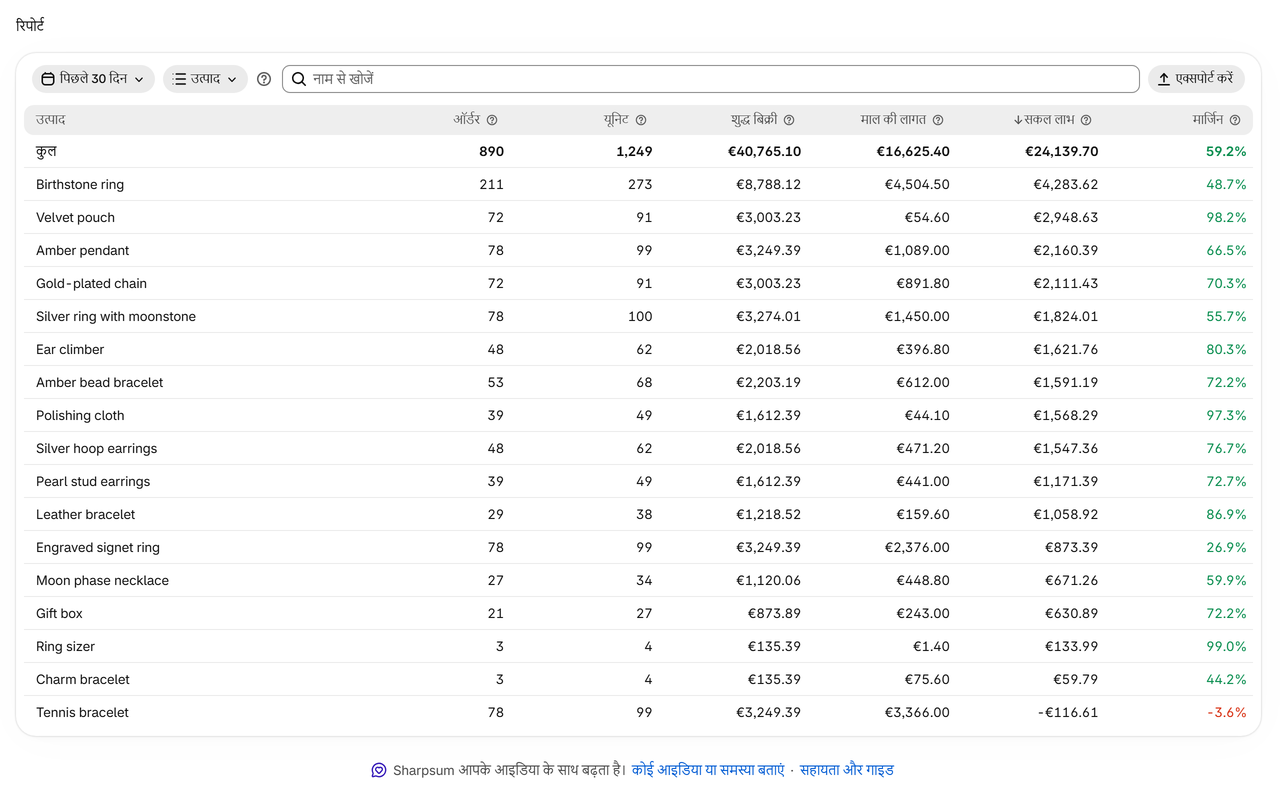Select the Amber bead bracelet product name

click(100, 382)
